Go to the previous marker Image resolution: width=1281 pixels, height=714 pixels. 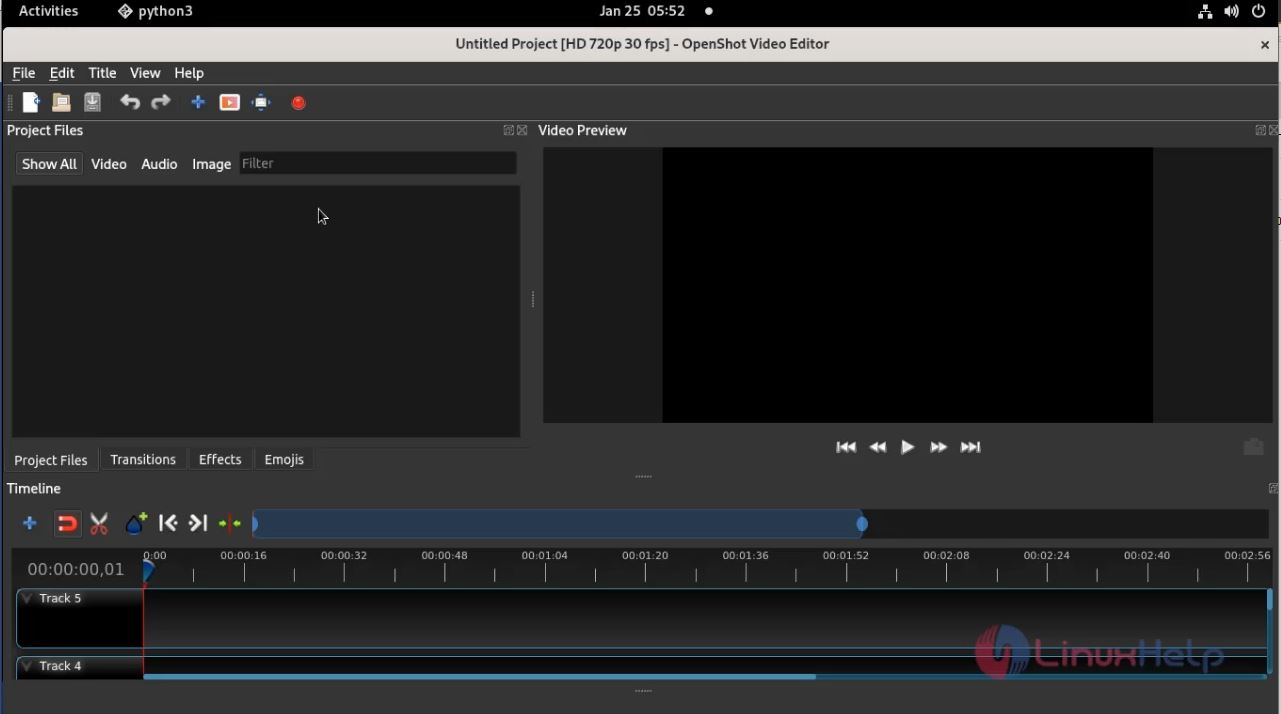pos(168,523)
